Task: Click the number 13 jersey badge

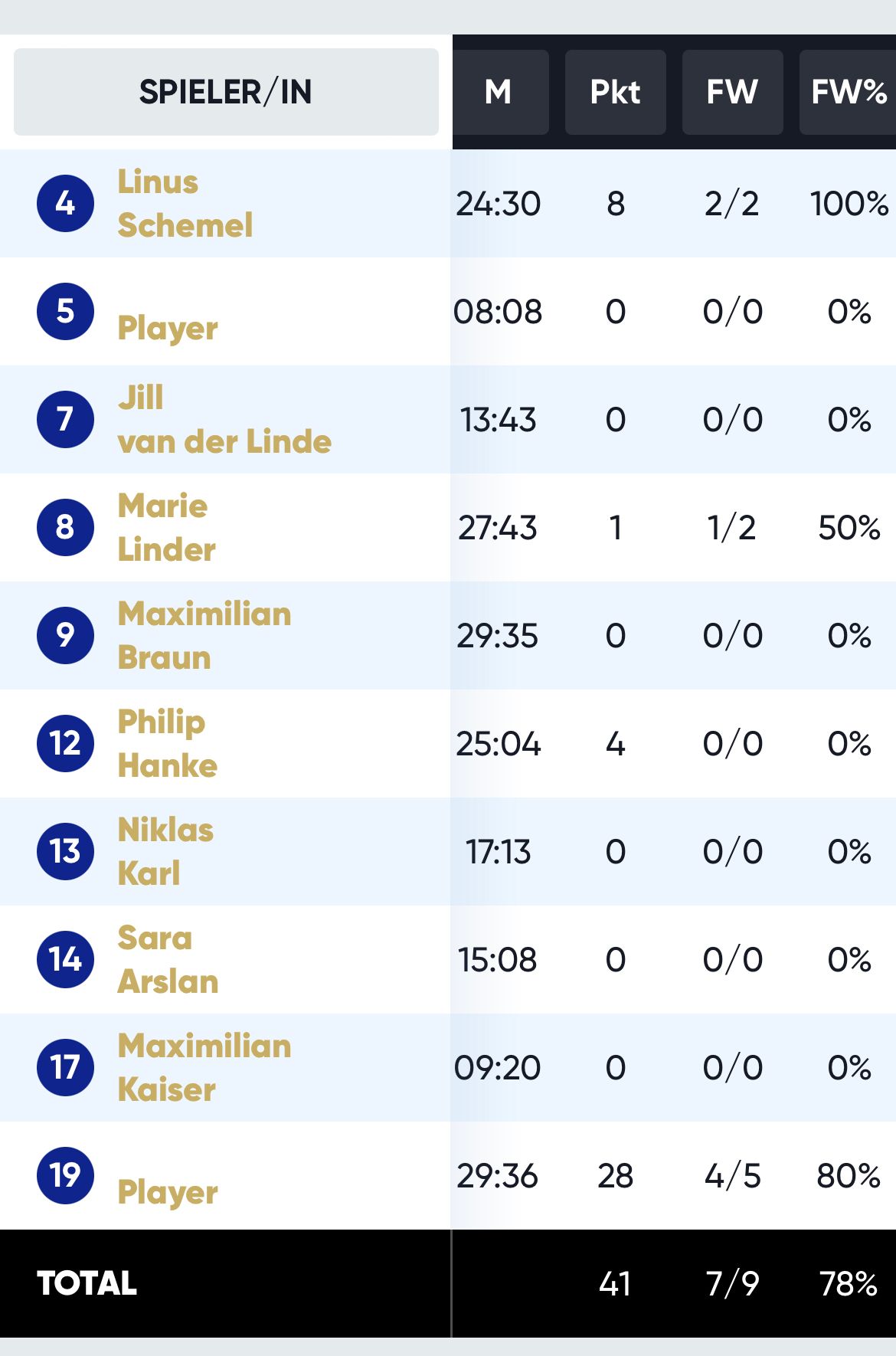Action: tap(66, 852)
